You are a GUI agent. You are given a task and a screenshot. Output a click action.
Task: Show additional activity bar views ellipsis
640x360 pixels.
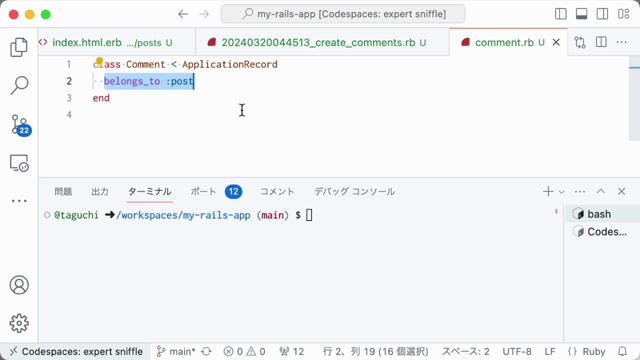[19, 201]
